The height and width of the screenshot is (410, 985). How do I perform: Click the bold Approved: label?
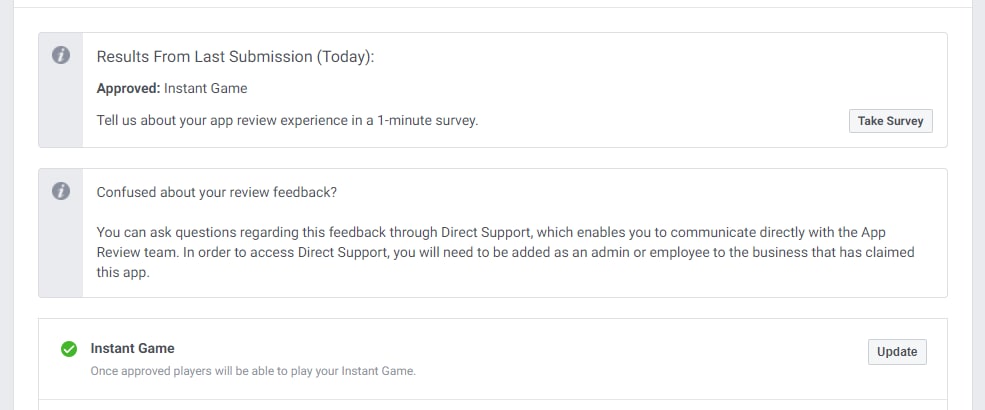pyautogui.click(x=128, y=88)
